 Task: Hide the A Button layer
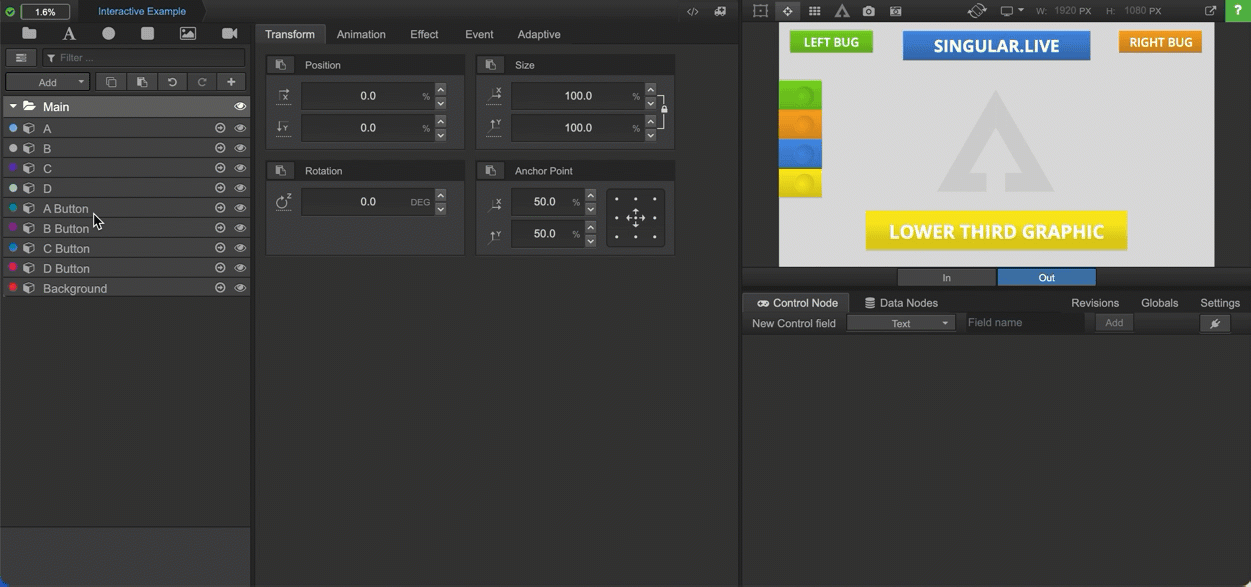pyautogui.click(x=240, y=208)
